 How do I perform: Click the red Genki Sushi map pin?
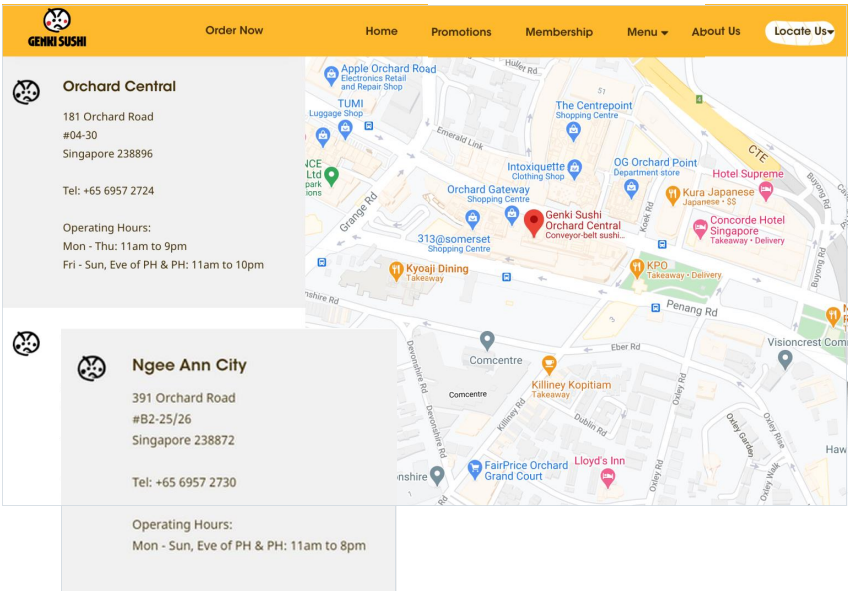[534, 223]
